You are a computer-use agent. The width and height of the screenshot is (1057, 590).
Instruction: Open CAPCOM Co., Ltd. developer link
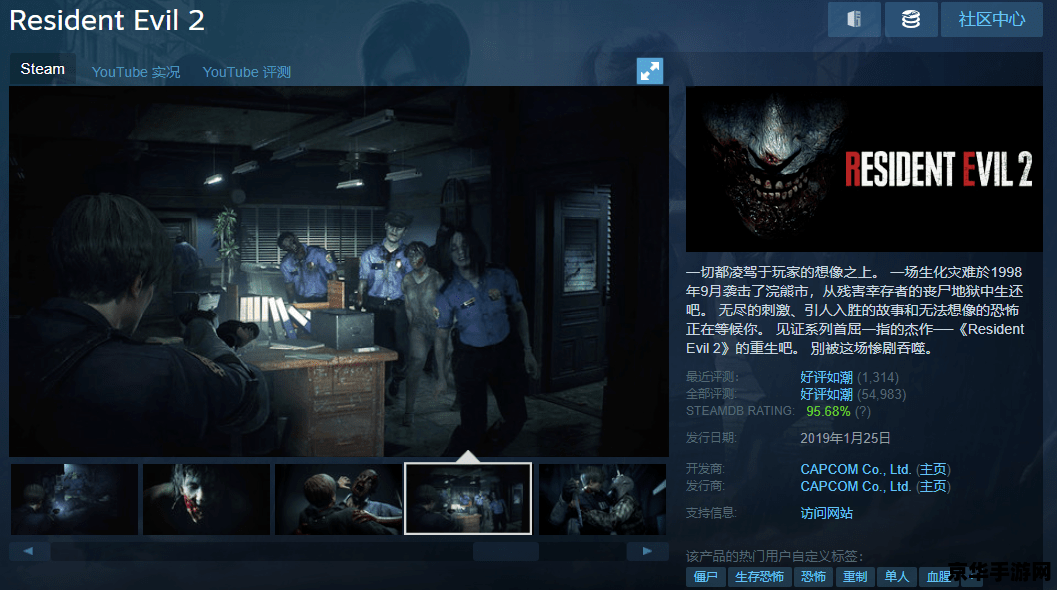coord(855,469)
